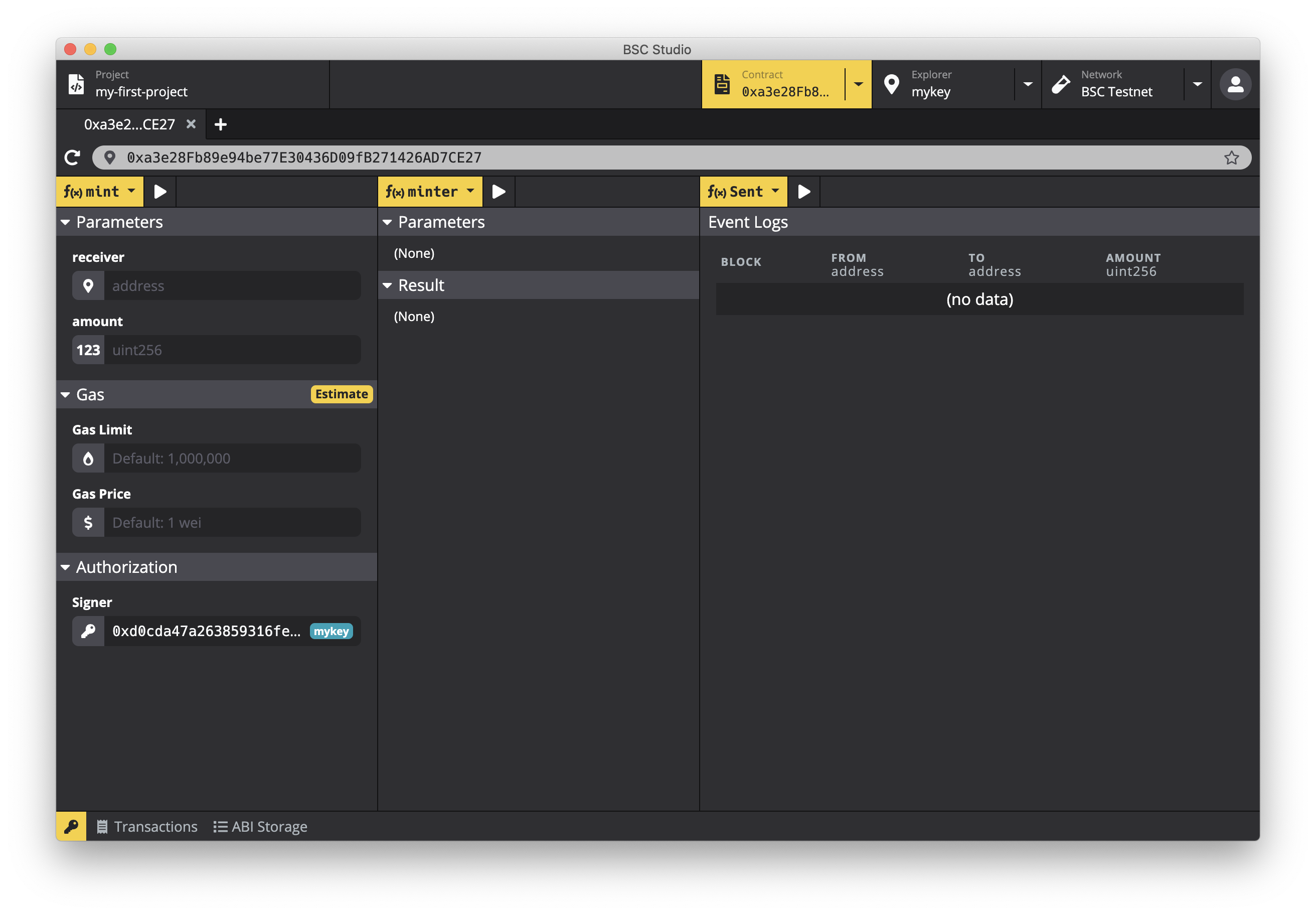Image resolution: width=1316 pixels, height=915 pixels.
Task: Collapse the Gas section
Action: [90, 394]
